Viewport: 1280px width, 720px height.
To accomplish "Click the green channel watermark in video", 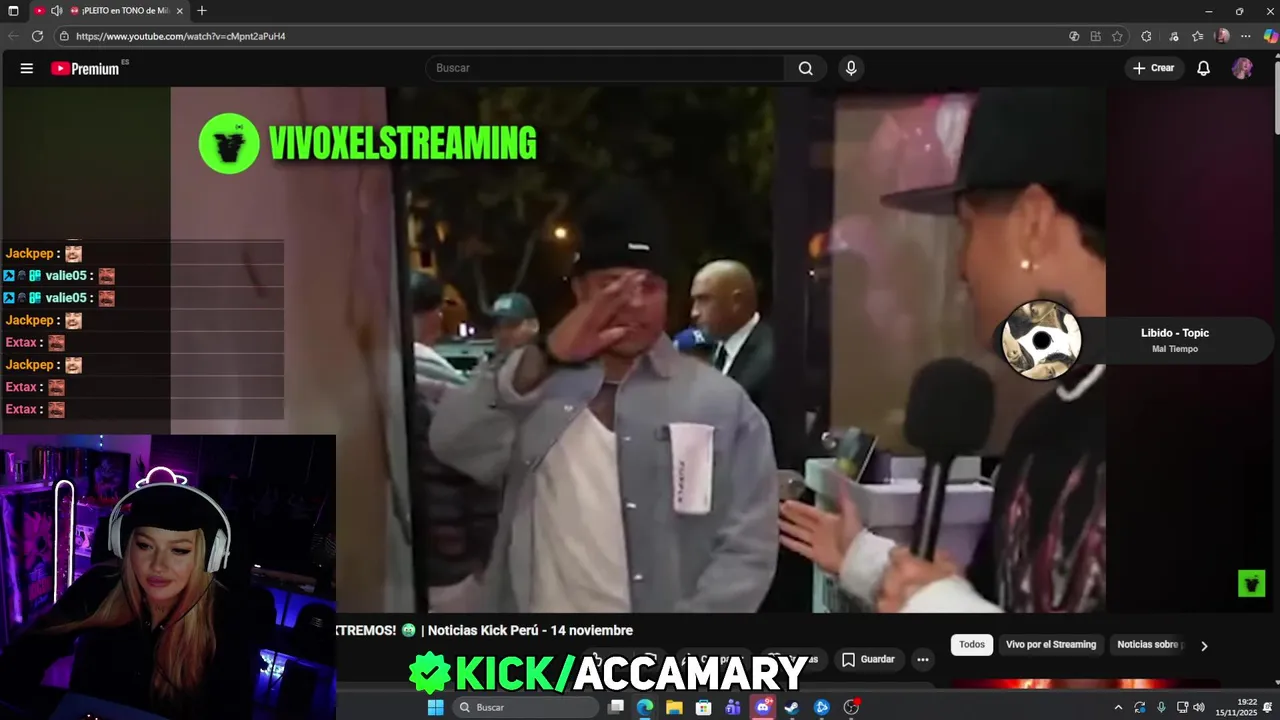I will pyautogui.click(x=1251, y=583).
